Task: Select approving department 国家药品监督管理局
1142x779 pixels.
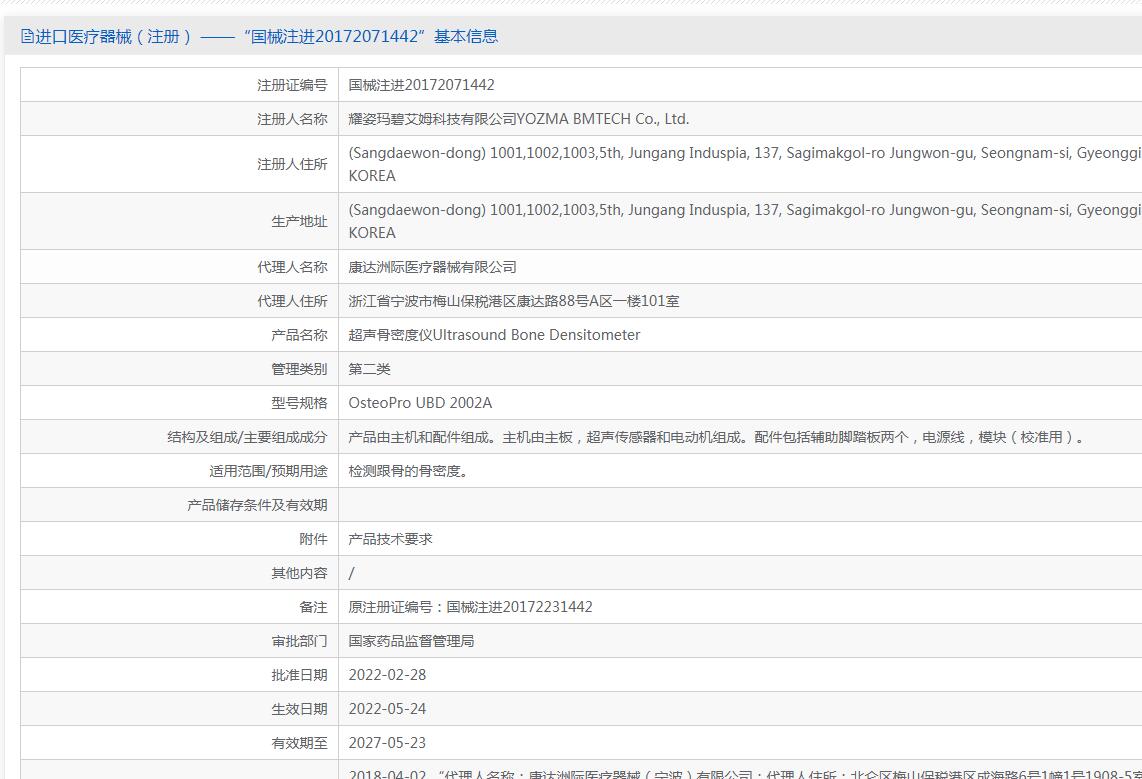Action: click(x=411, y=641)
